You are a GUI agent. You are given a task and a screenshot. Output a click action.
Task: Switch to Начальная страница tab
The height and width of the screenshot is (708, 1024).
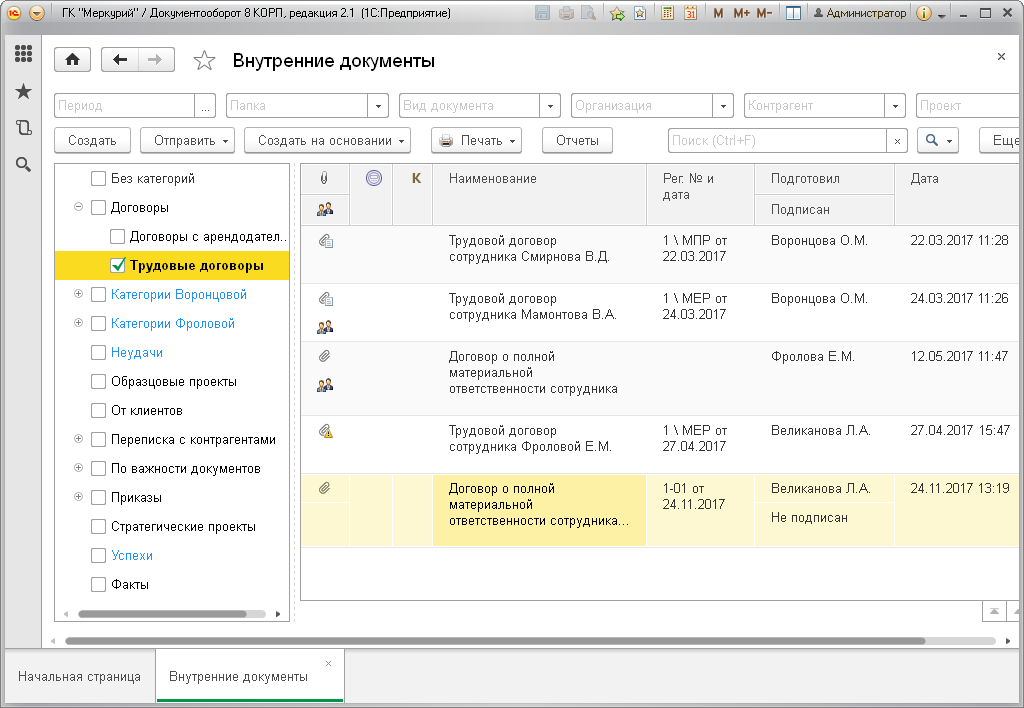79,677
